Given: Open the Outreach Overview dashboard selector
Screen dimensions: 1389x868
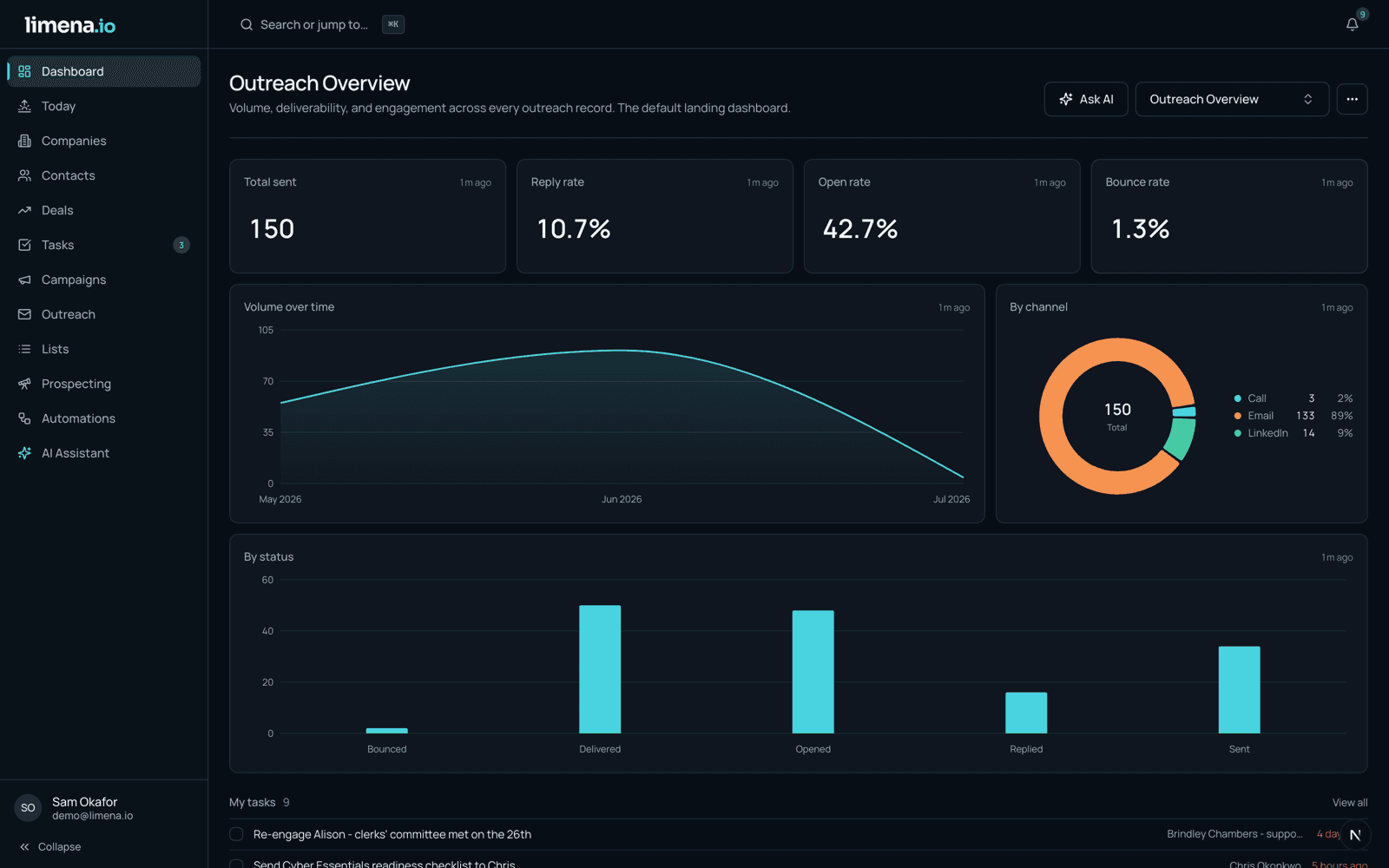Looking at the screenshot, I should pos(1231,99).
